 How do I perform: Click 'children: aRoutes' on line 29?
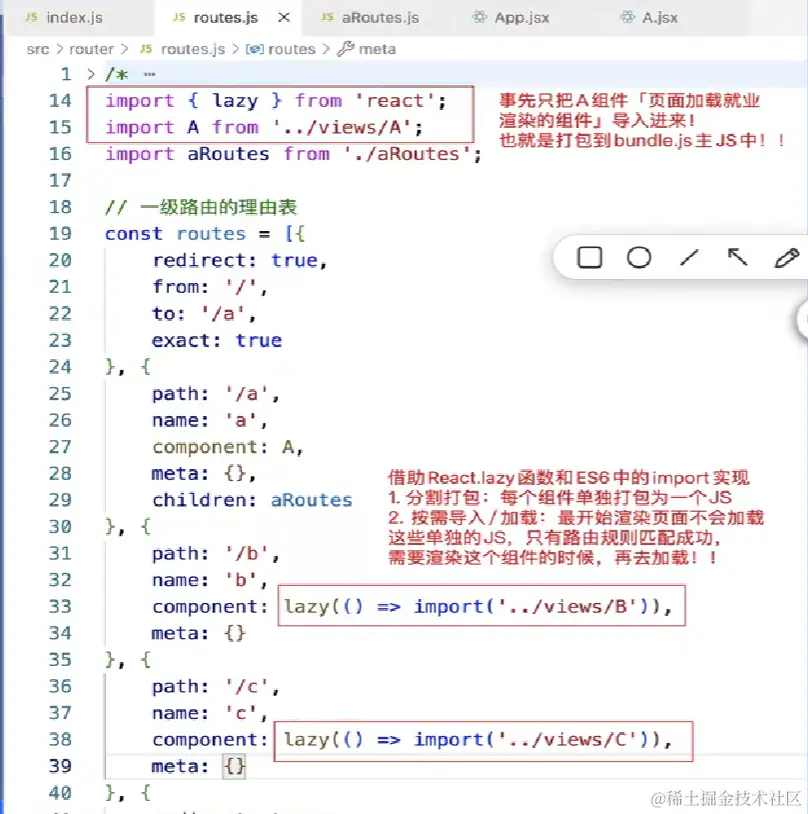[252, 500]
